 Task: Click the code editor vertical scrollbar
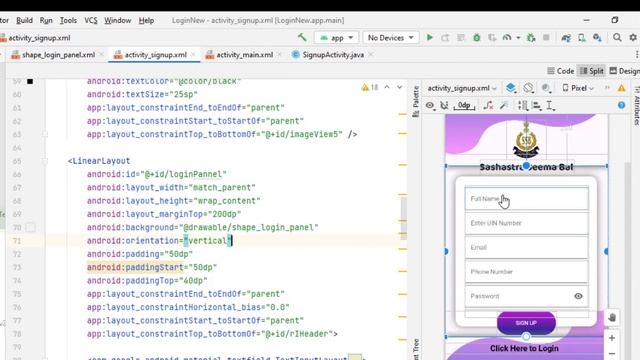(x=403, y=218)
